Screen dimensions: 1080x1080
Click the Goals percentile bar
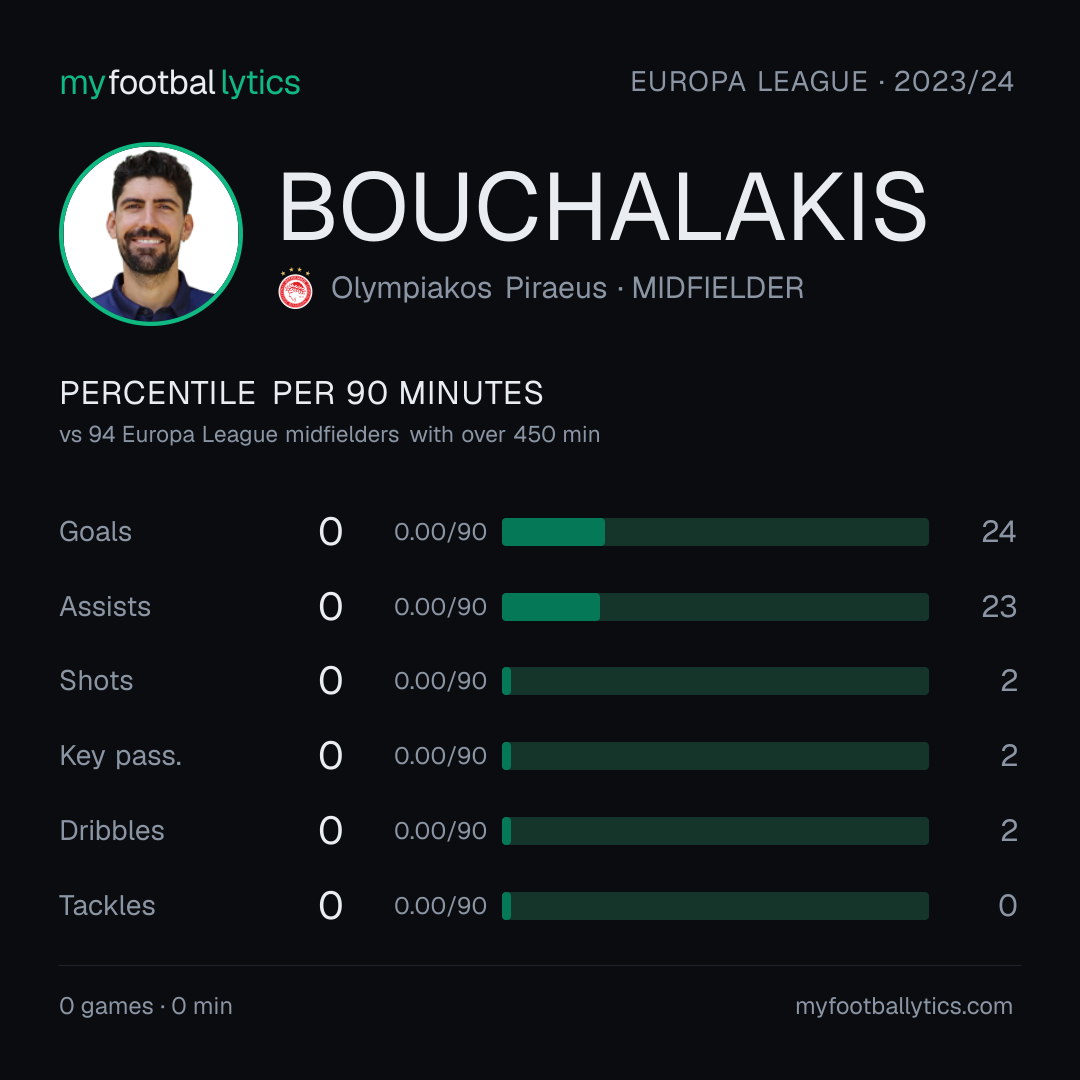click(x=715, y=532)
